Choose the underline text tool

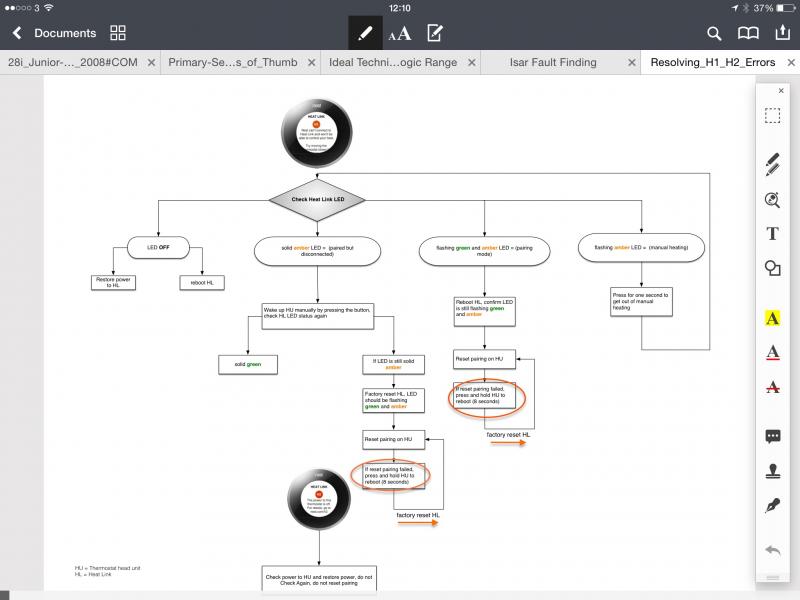pyautogui.click(x=772, y=352)
